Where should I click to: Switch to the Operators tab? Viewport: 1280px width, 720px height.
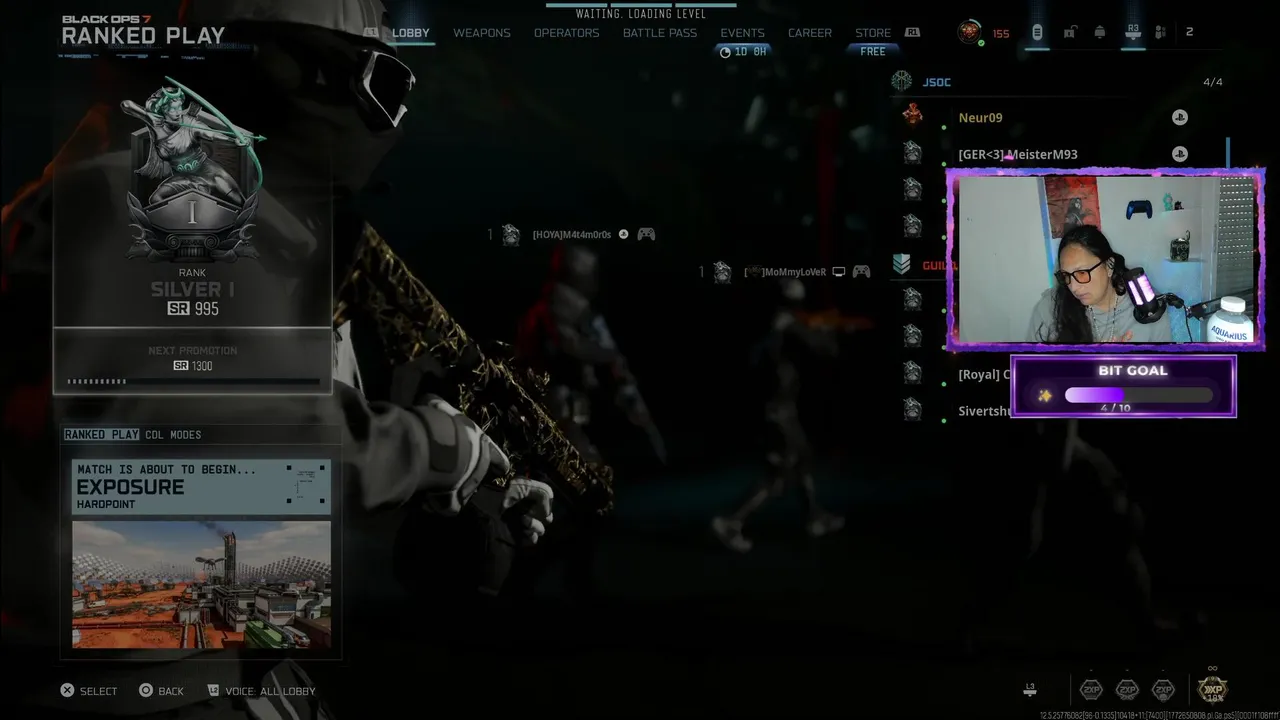[x=567, y=33]
